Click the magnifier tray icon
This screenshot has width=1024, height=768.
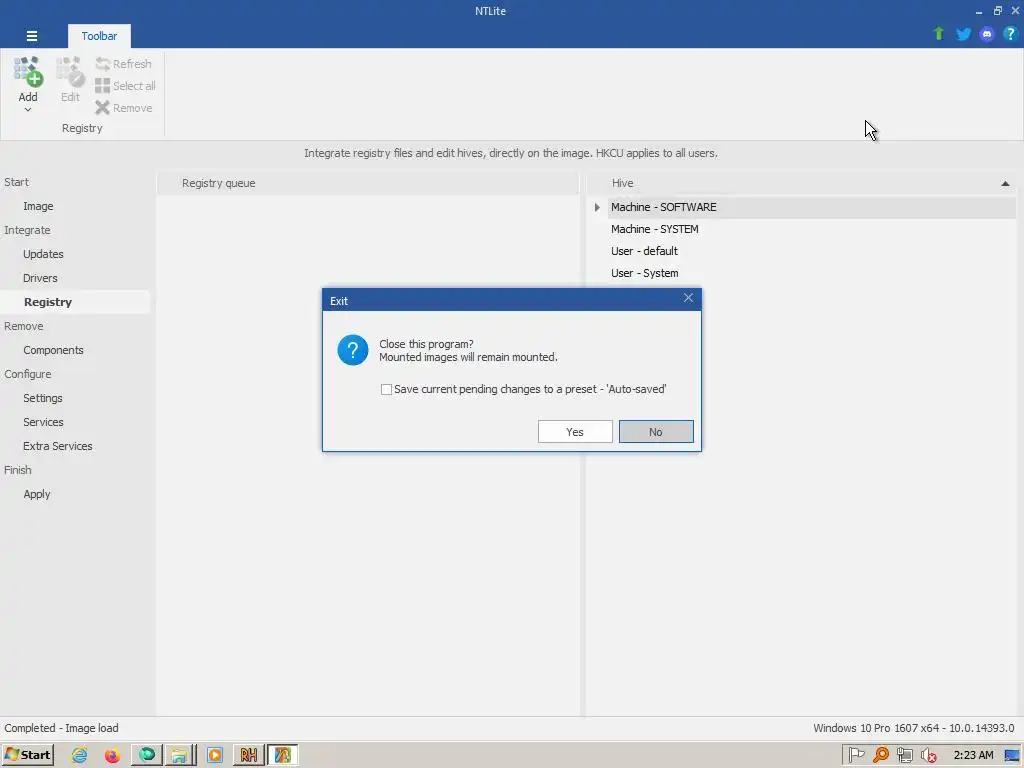point(880,755)
